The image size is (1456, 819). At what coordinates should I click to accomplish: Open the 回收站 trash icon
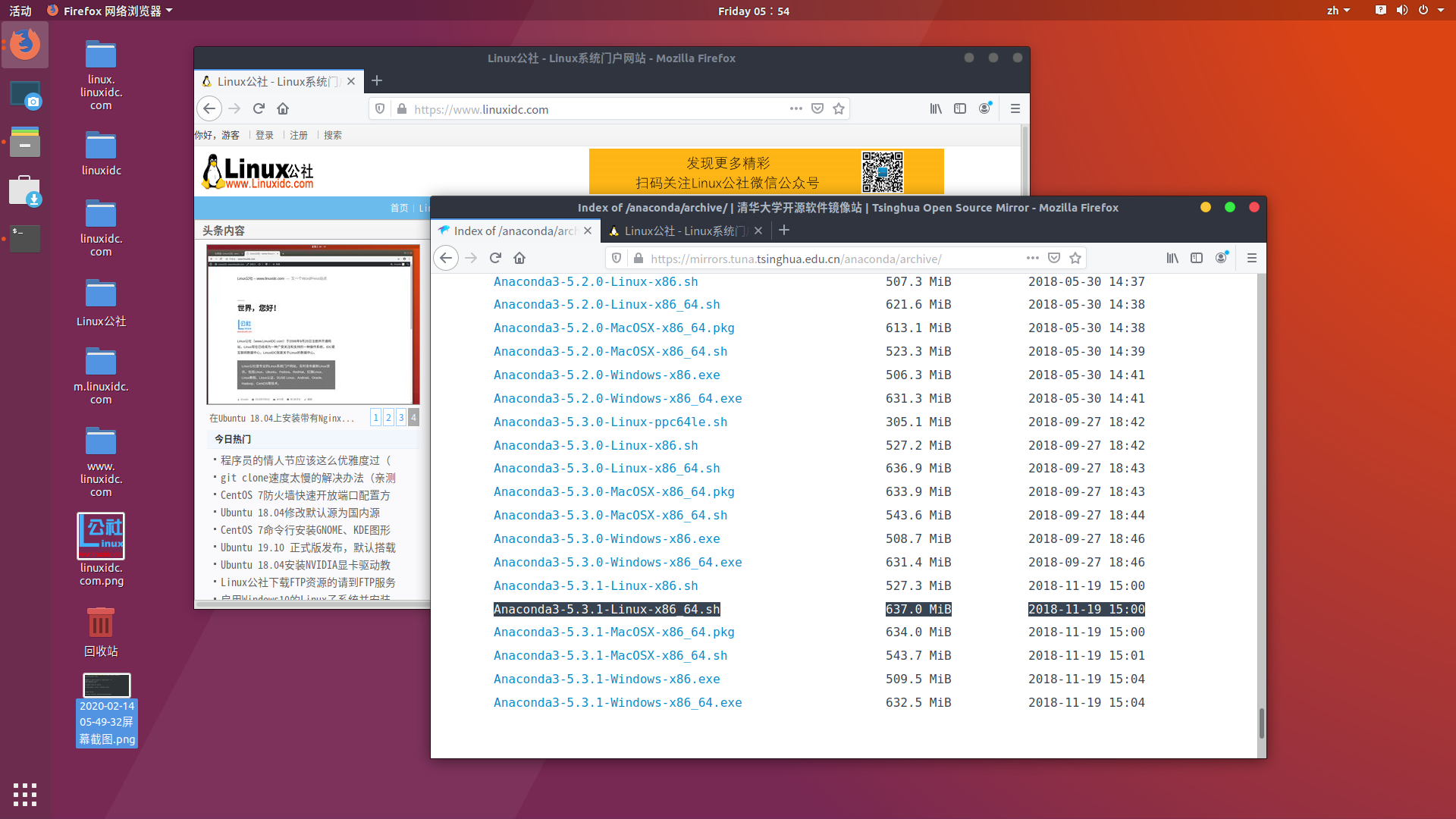point(100,622)
